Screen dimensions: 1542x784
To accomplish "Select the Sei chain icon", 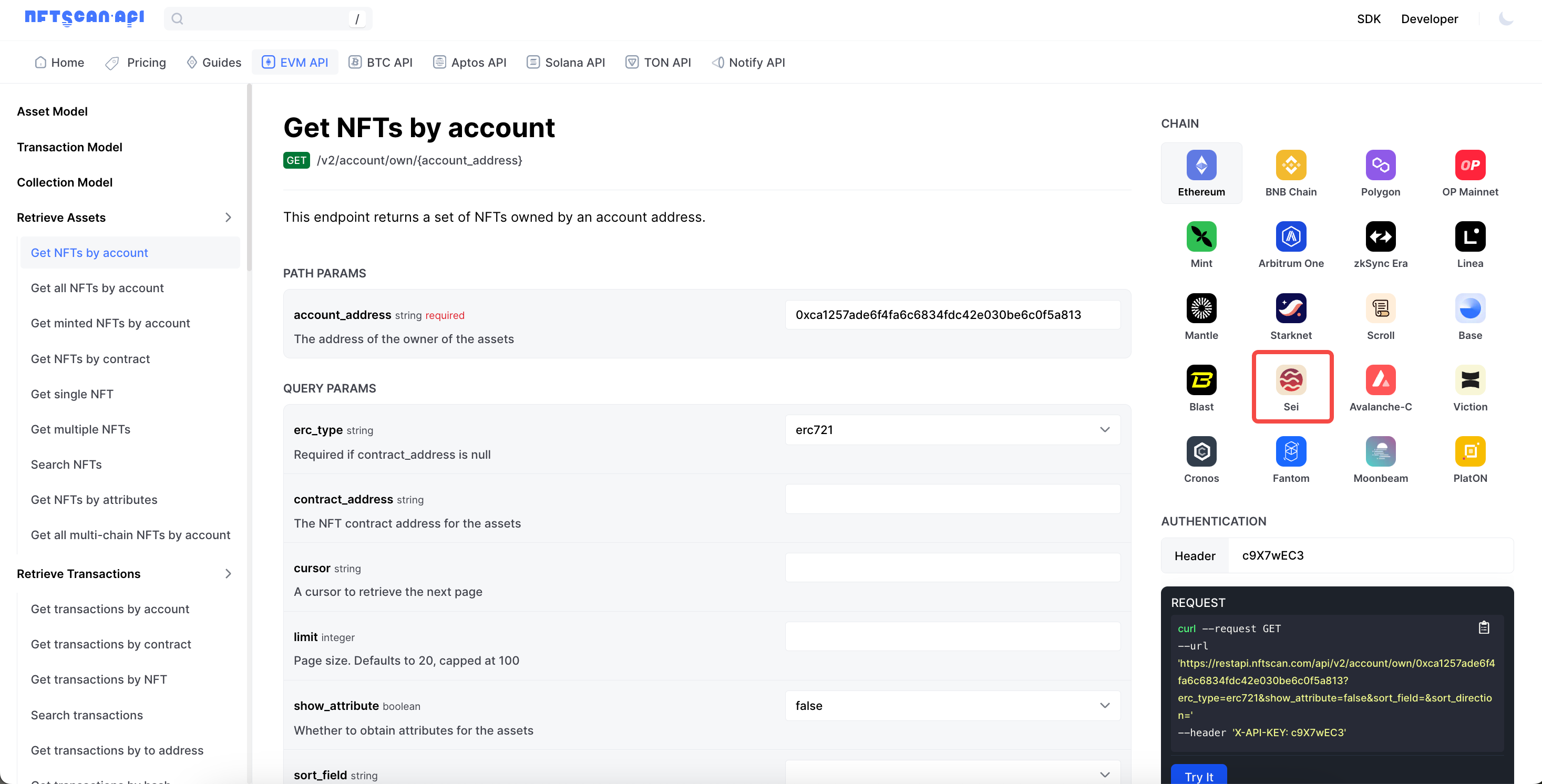I will pyautogui.click(x=1291, y=380).
